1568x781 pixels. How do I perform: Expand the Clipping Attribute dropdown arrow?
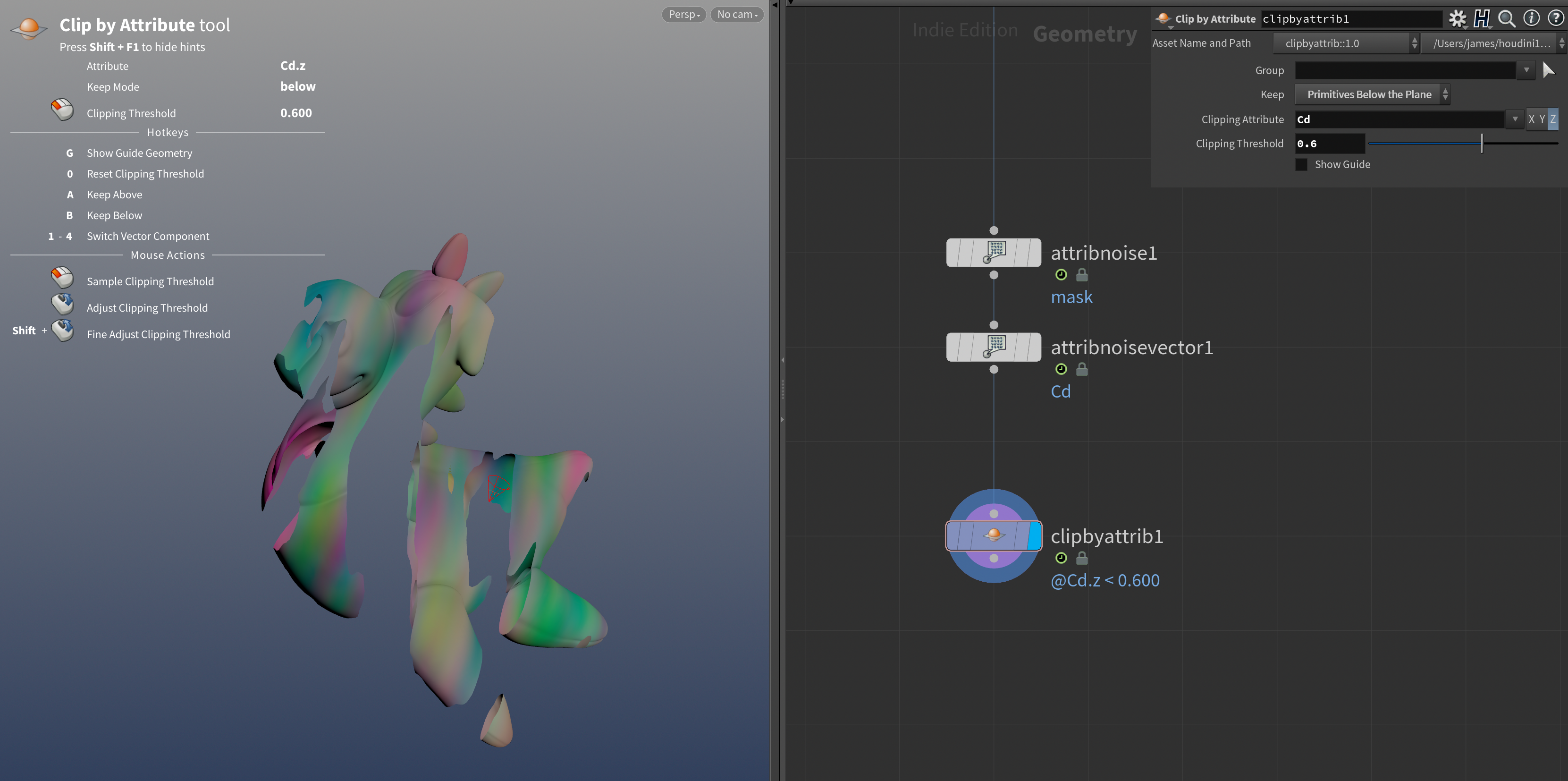pyautogui.click(x=1515, y=119)
